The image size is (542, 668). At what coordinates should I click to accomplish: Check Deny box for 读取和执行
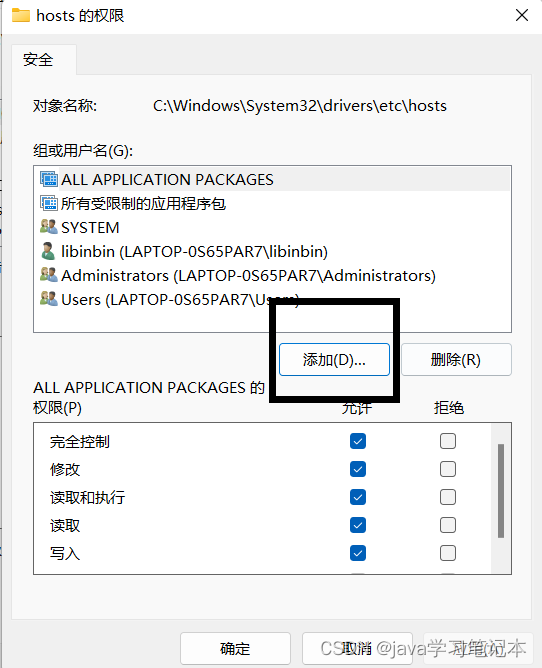click(x=448, y=497)
